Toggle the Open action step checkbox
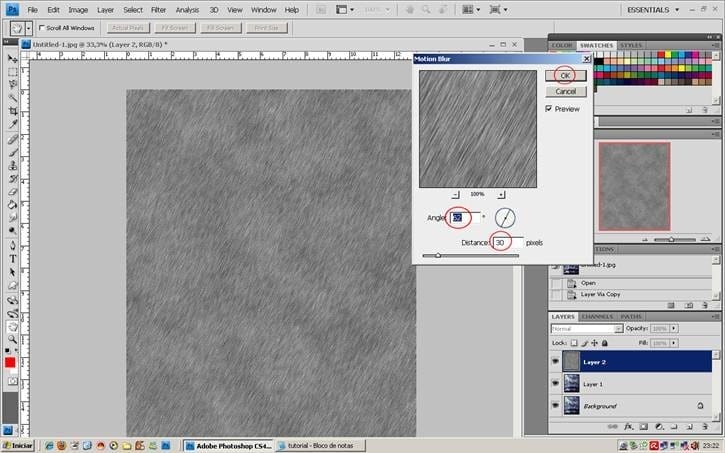Image resolution: width=725 pixels, height=453 pixels. click(556, 283)
